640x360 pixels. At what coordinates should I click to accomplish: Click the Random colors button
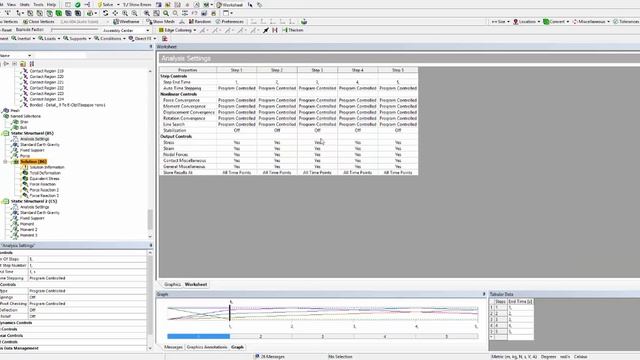click(200, 22)
